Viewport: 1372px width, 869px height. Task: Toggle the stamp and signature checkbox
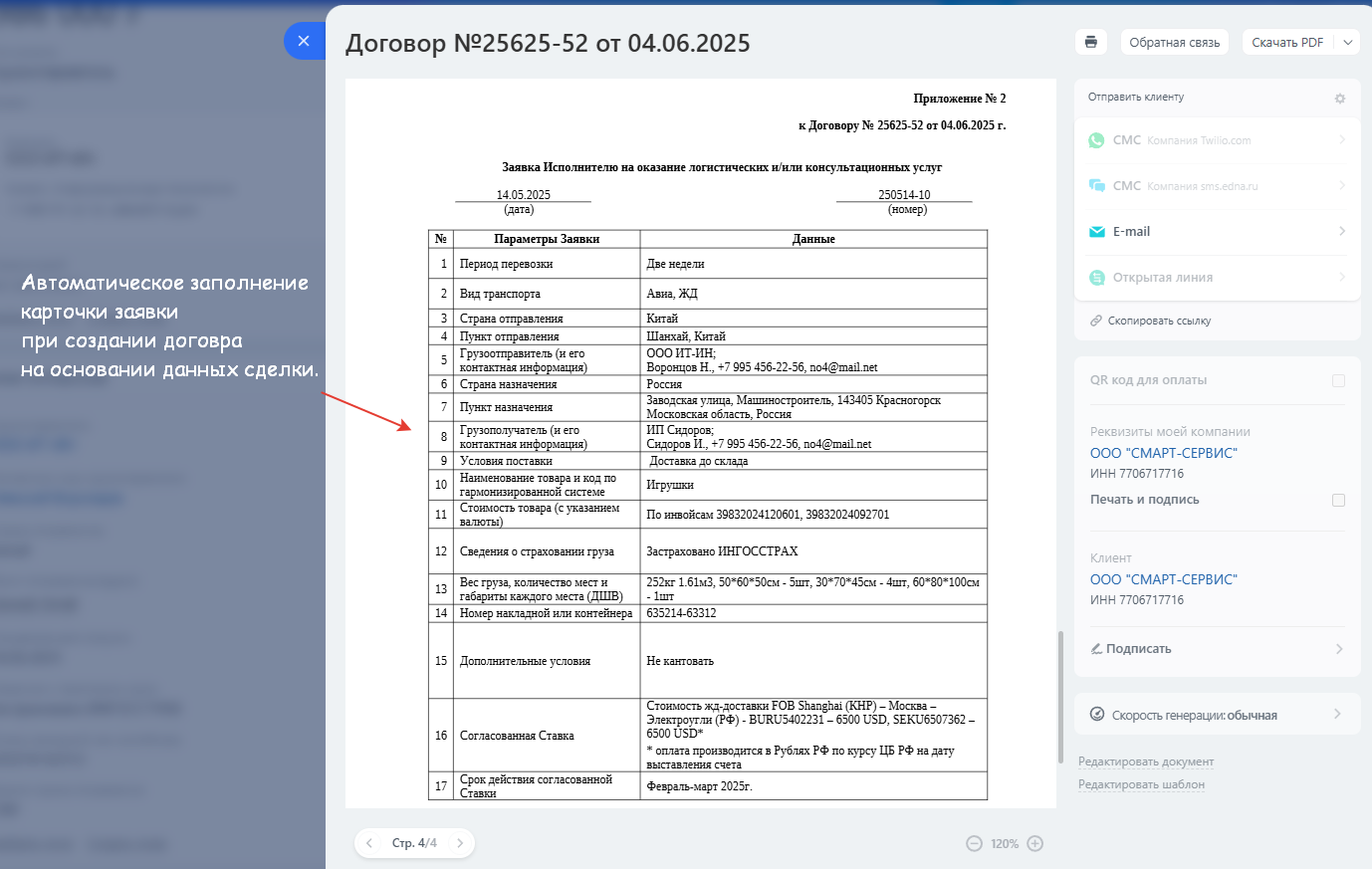(x=1338, y=500)
